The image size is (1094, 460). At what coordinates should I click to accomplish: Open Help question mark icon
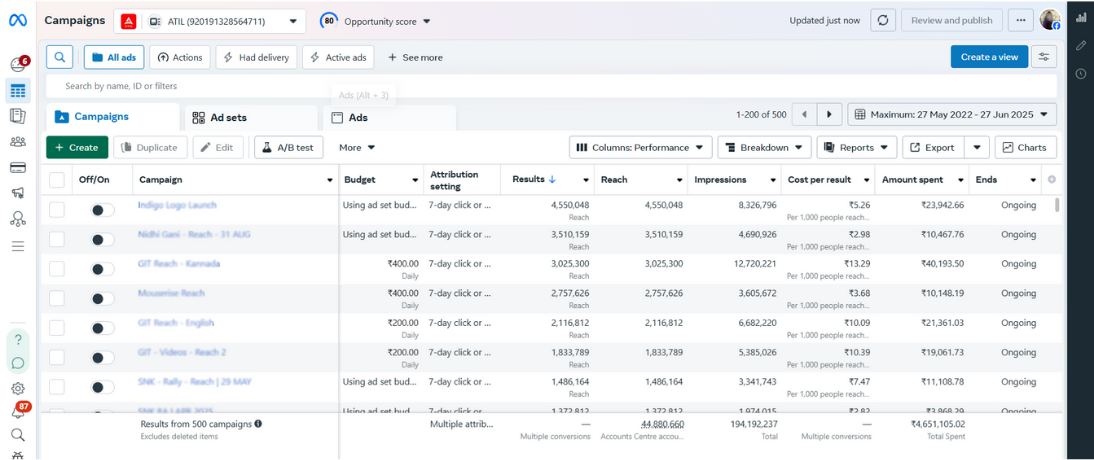click(x=18, y=340)
